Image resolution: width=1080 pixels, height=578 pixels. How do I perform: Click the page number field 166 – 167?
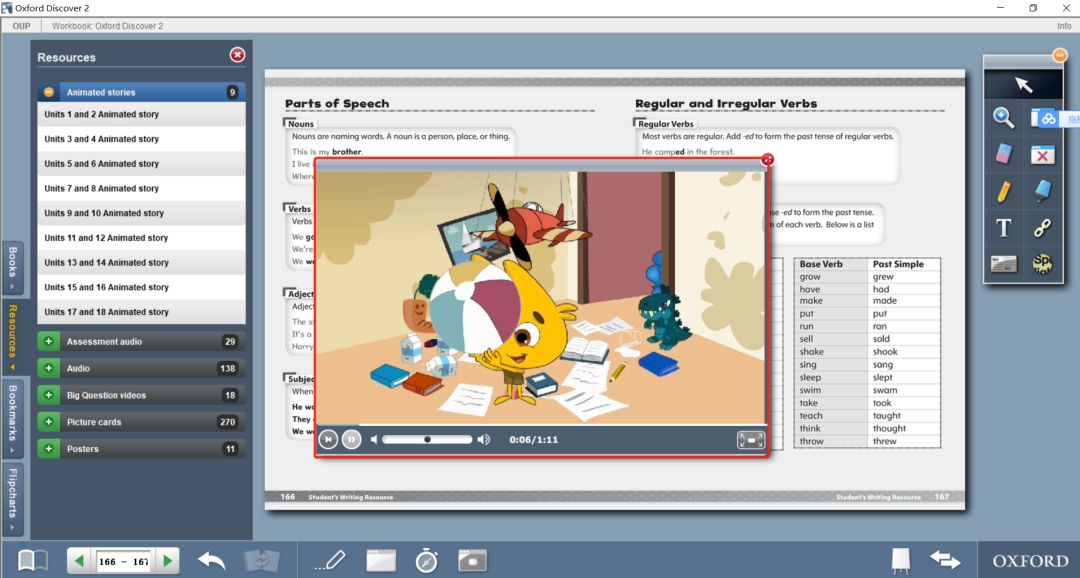123,561
